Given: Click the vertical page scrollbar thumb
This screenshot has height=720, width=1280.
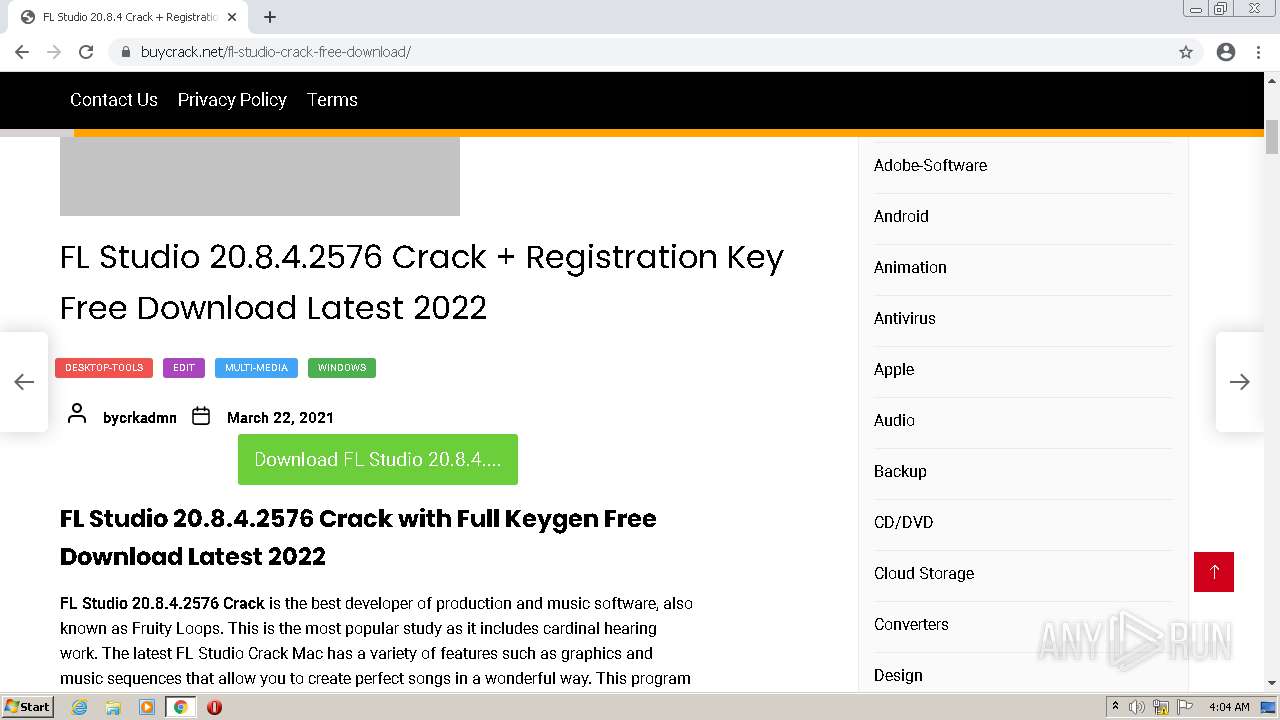Looking at the screenshot, I should click(x=1272, y=137).
